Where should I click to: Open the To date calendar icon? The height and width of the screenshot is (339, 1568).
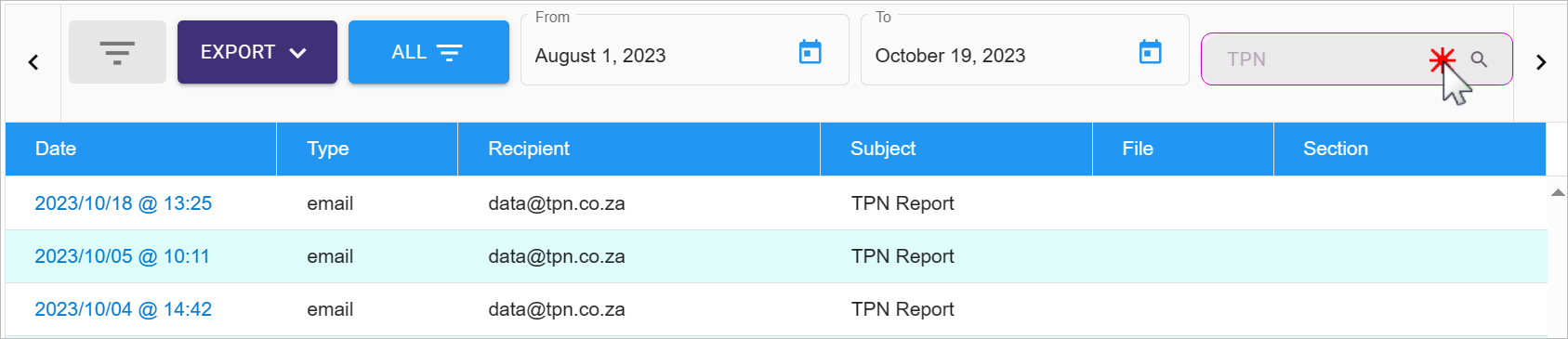[1151, 52]
